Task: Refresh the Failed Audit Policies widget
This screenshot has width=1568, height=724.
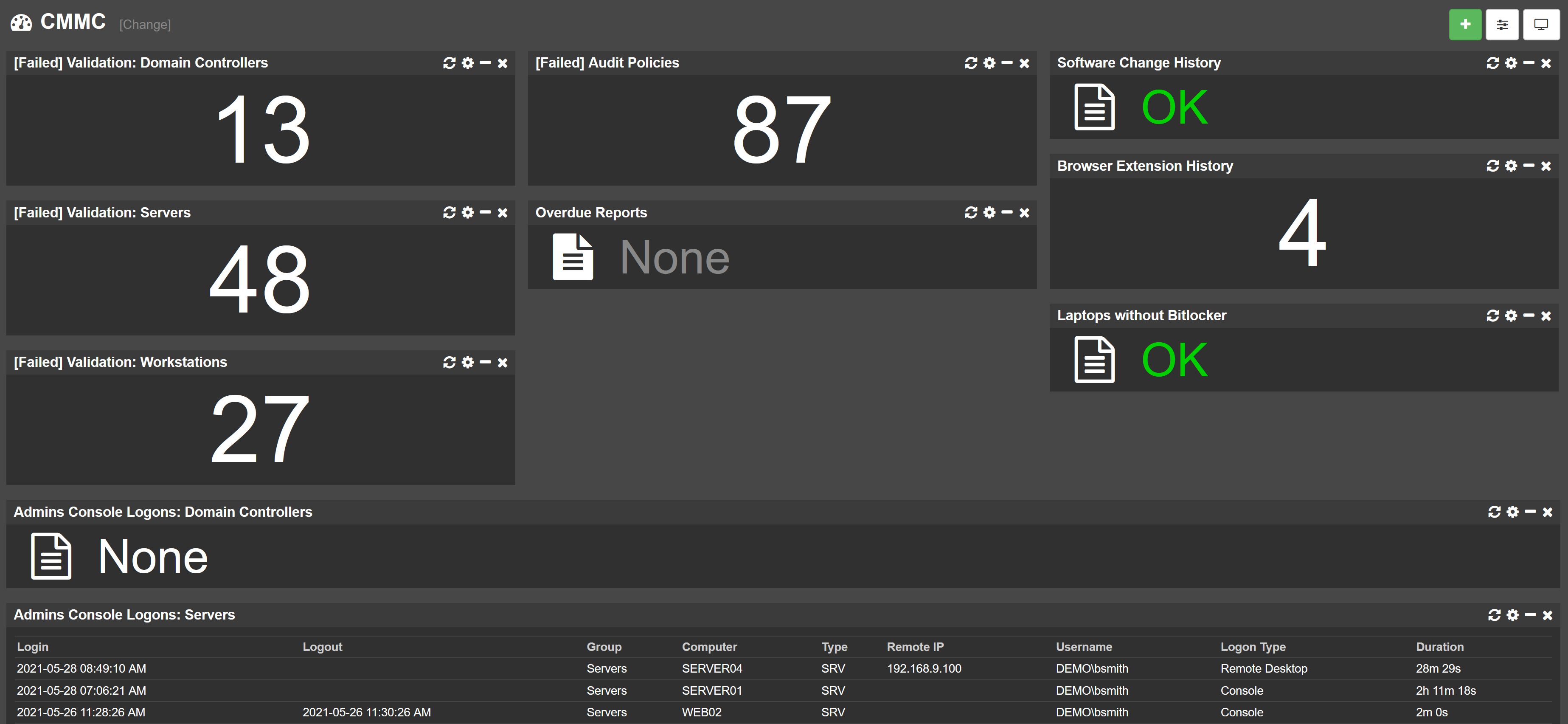Action: click(971, 63)
